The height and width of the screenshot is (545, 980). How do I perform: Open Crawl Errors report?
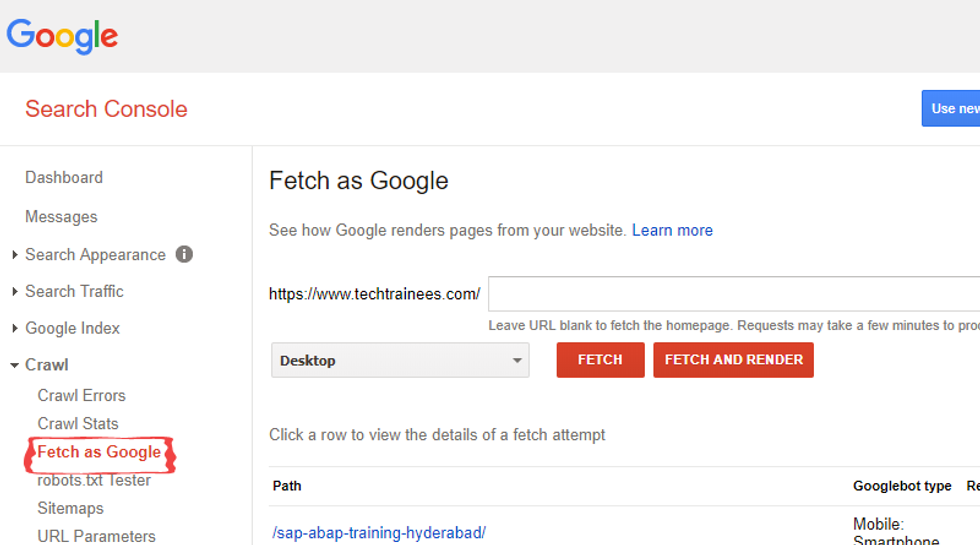point(81,396)
